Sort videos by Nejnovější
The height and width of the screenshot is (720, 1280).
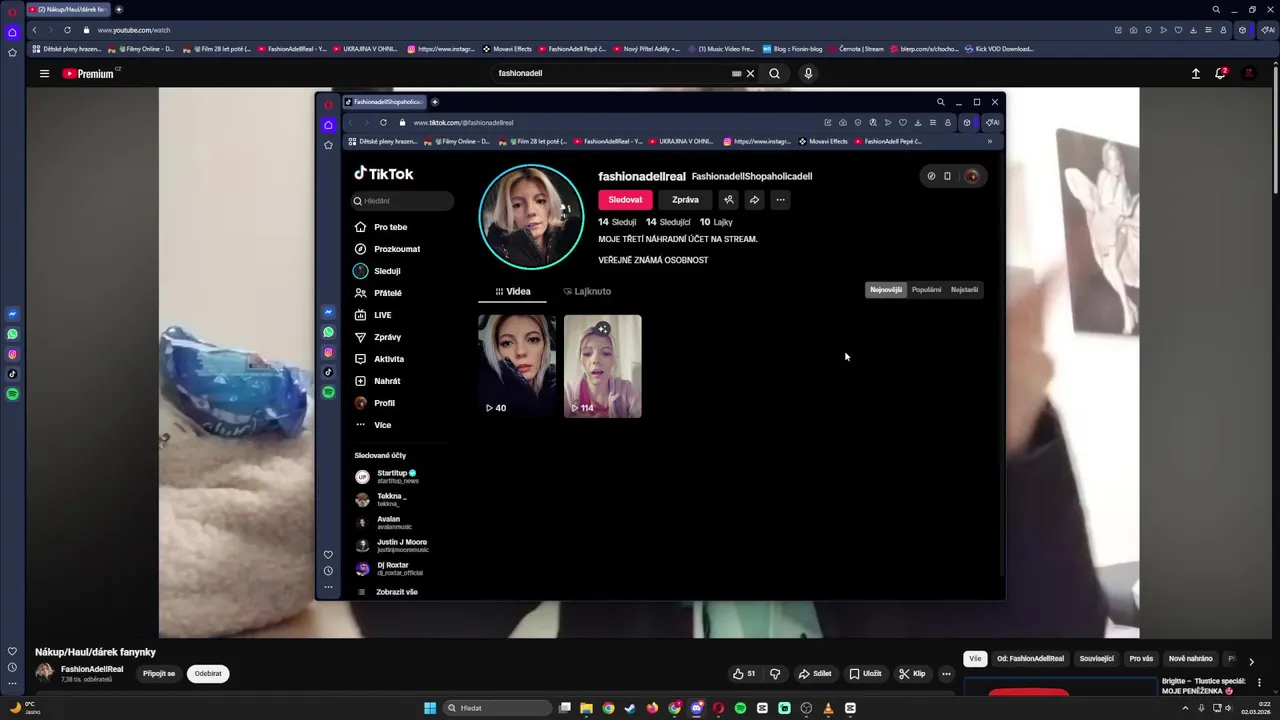(x=886, y=290)
